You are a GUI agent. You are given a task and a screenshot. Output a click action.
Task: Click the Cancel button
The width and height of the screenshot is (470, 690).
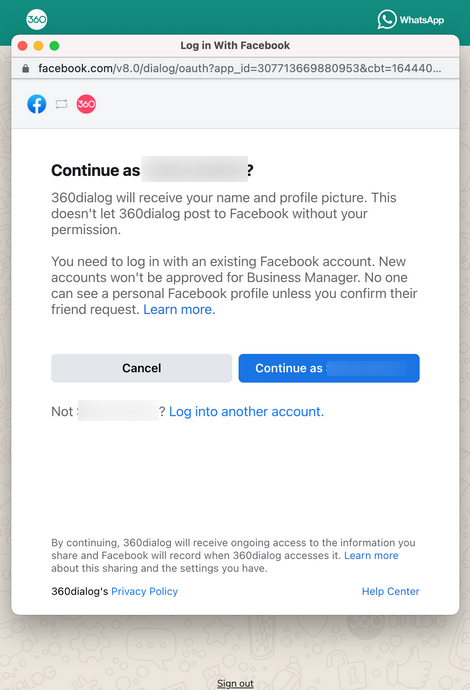click(x=141, y=368)
